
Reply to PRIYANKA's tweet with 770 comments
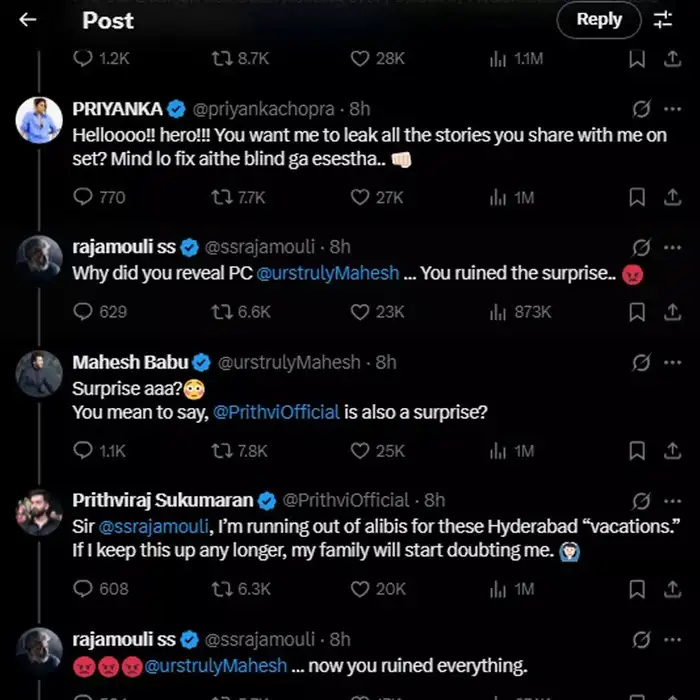pos(84,198)
